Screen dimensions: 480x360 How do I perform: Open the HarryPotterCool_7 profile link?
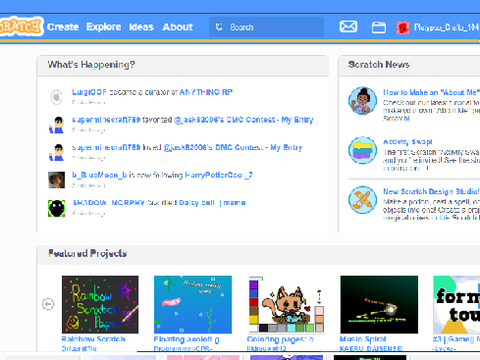click(x=219, y=175)
